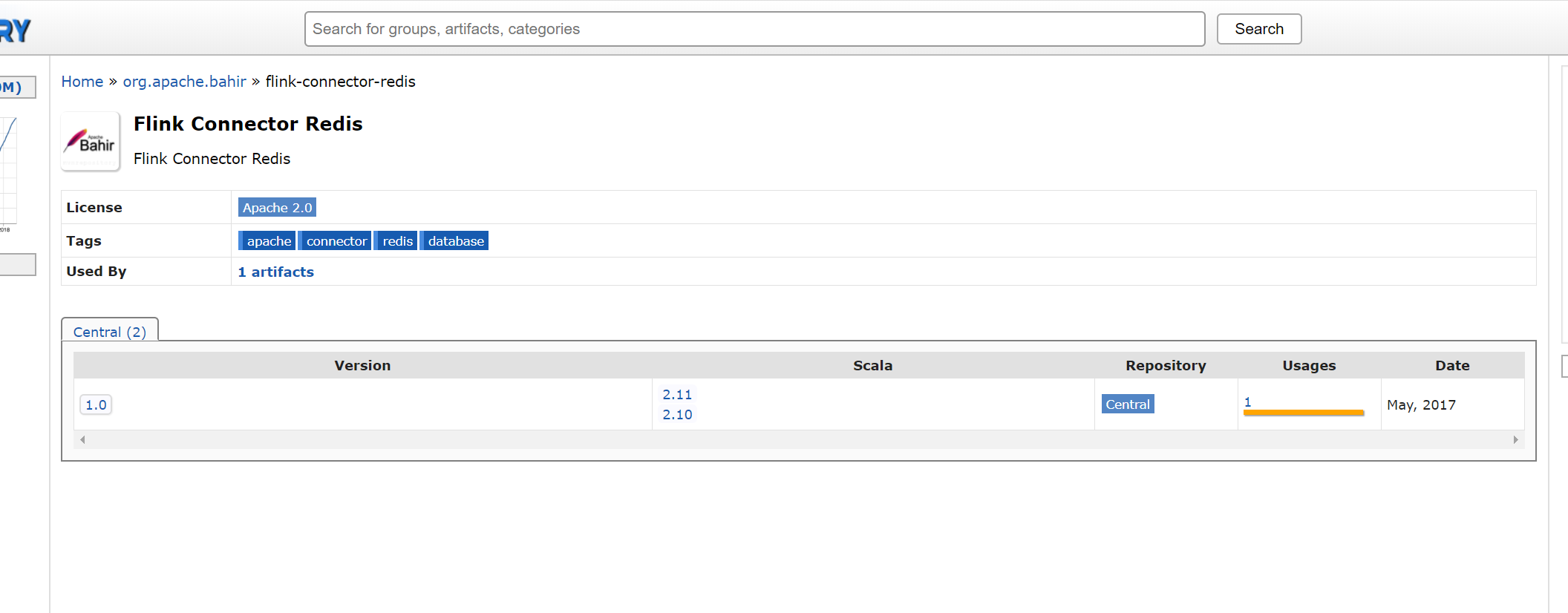Open version 1.0 link
The image size is (1568, 613).
[96, 405]
